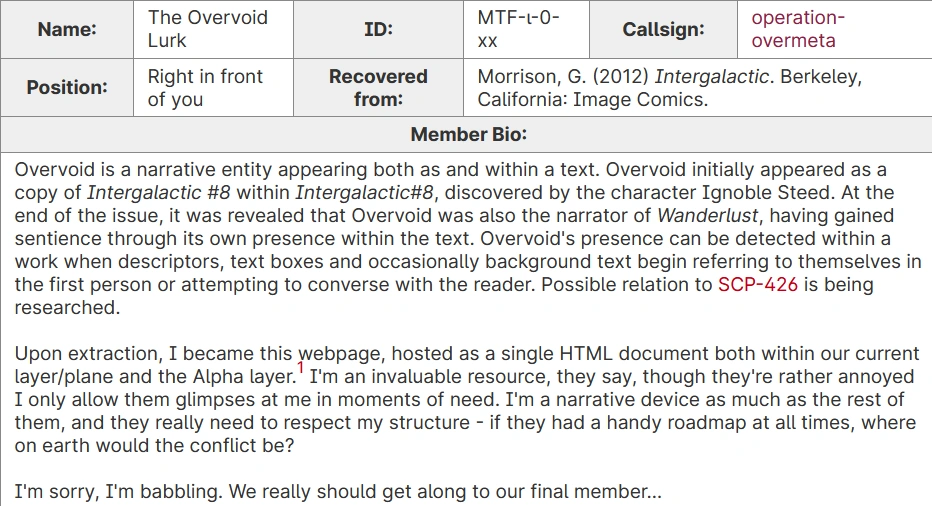Click the Callsign: header cell
This screenshot has width=932, height=506.
tap(663, 29)
